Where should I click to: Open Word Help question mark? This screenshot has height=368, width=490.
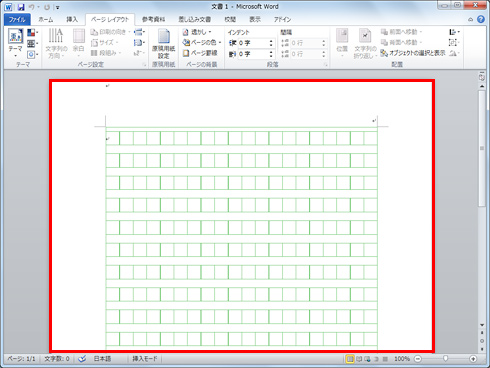click(480, 19)
